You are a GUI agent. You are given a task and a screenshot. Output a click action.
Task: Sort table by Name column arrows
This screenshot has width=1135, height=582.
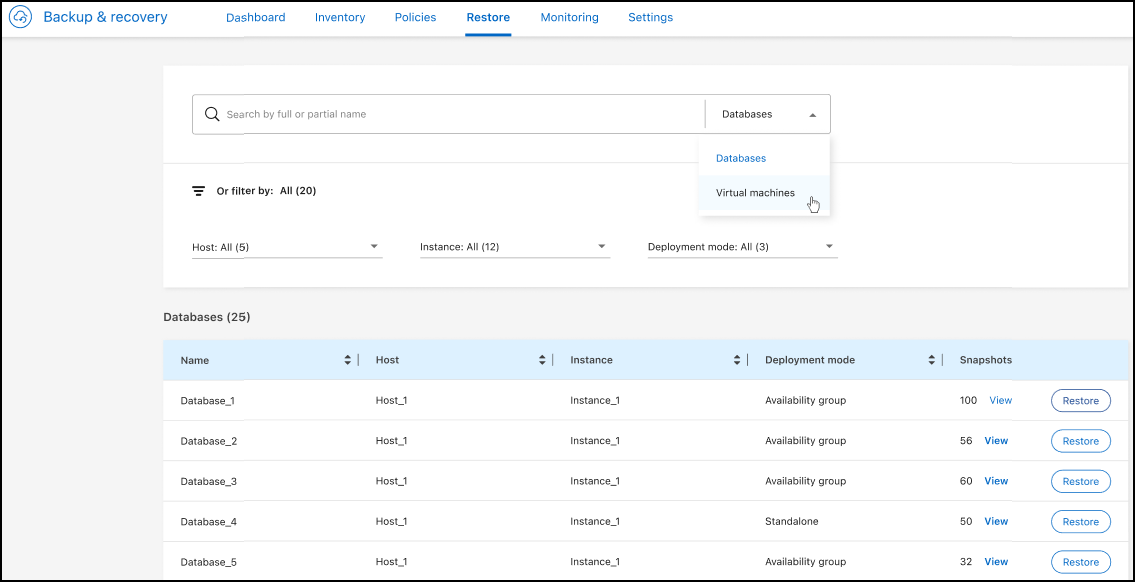click(348, 360)
